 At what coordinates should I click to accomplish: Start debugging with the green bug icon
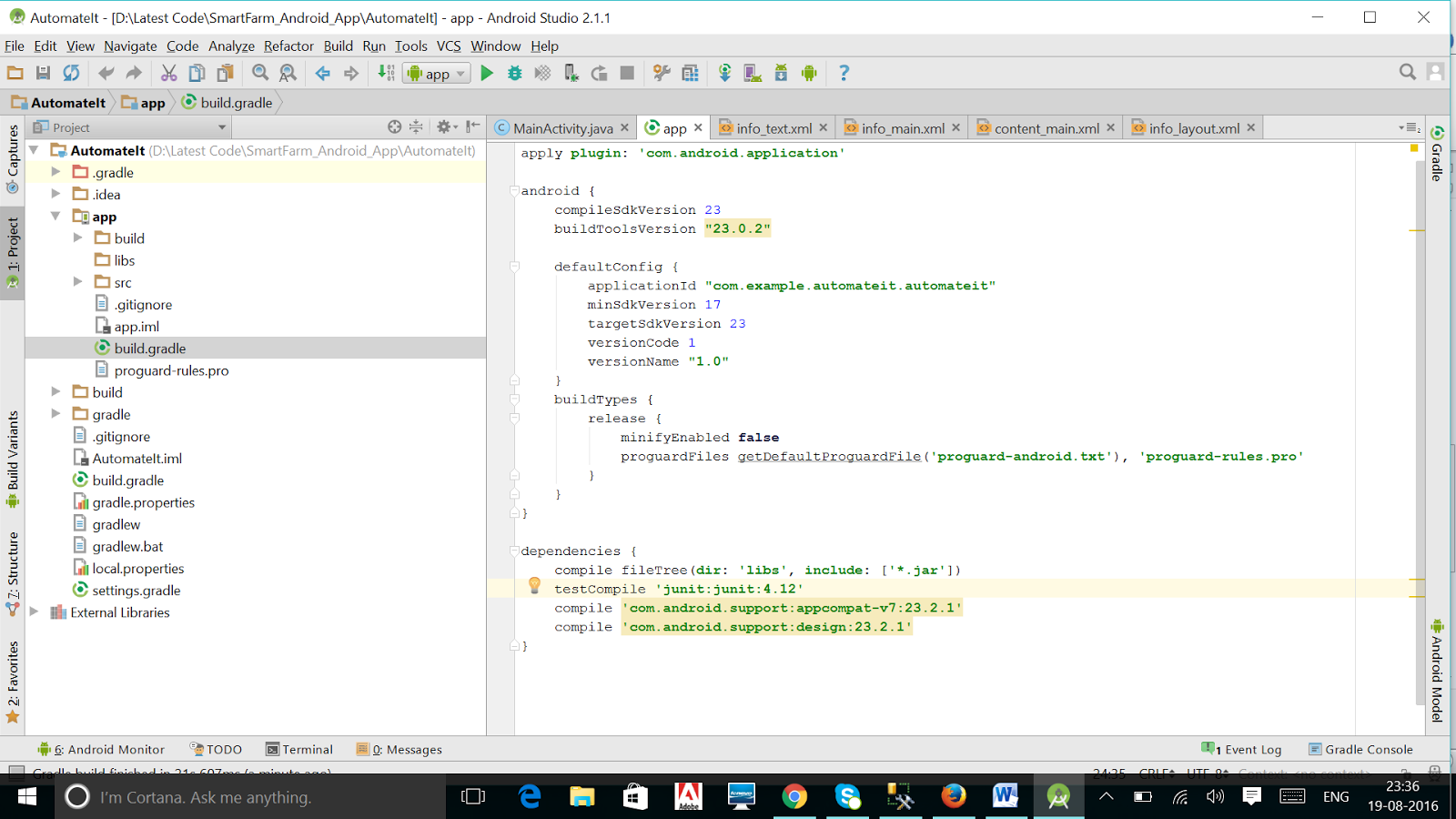[x=515, y=73]
